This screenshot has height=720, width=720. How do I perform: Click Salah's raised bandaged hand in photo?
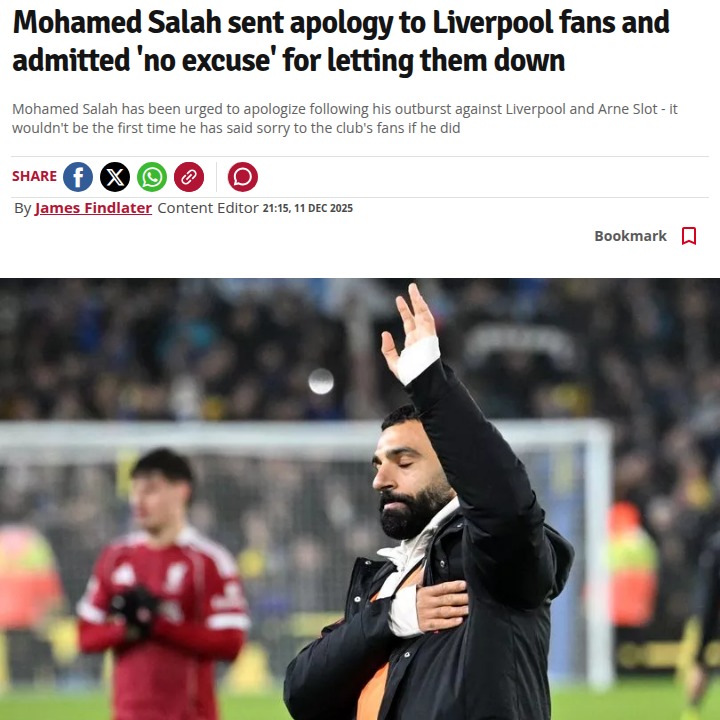pyautogui.click(x=412, y=335)
